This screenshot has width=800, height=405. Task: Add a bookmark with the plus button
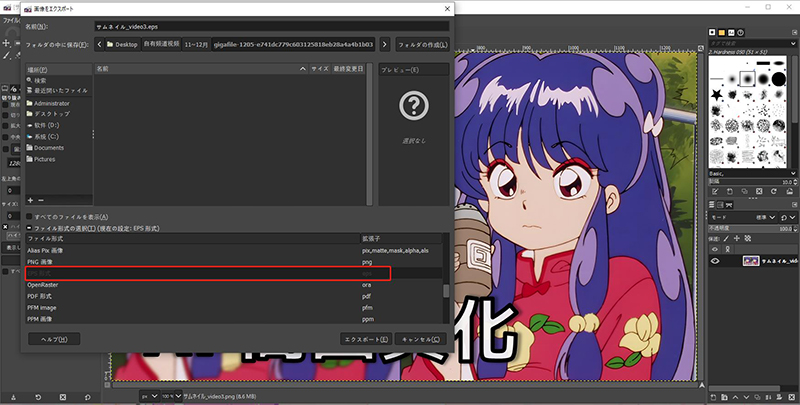coord(30,201)
